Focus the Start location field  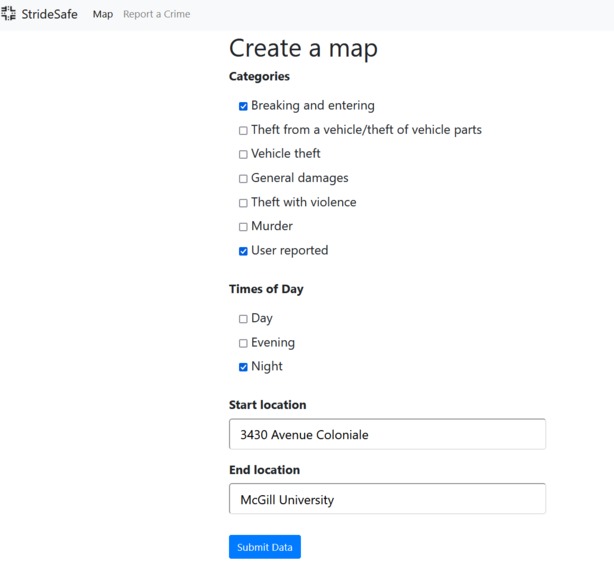click(387, 434)
